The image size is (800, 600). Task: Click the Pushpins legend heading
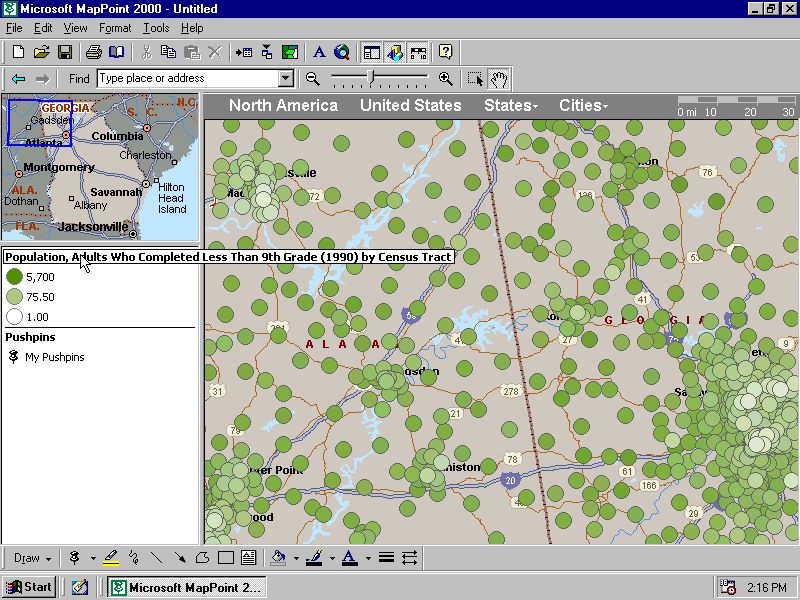tap(30, 337)
